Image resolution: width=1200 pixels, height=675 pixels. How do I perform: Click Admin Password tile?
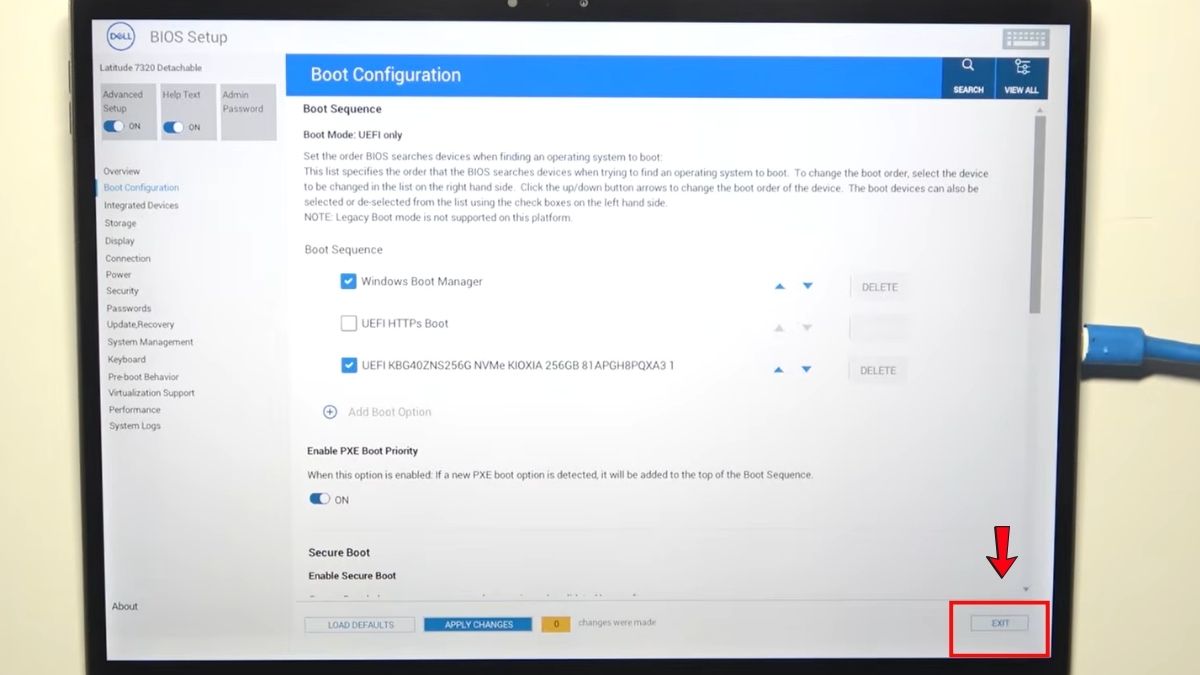pos(248,112)
